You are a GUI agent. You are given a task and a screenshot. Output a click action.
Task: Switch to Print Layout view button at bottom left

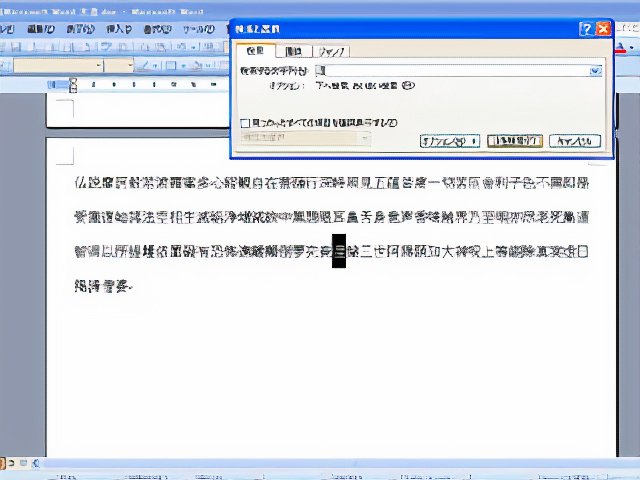[x=22, y=463]
